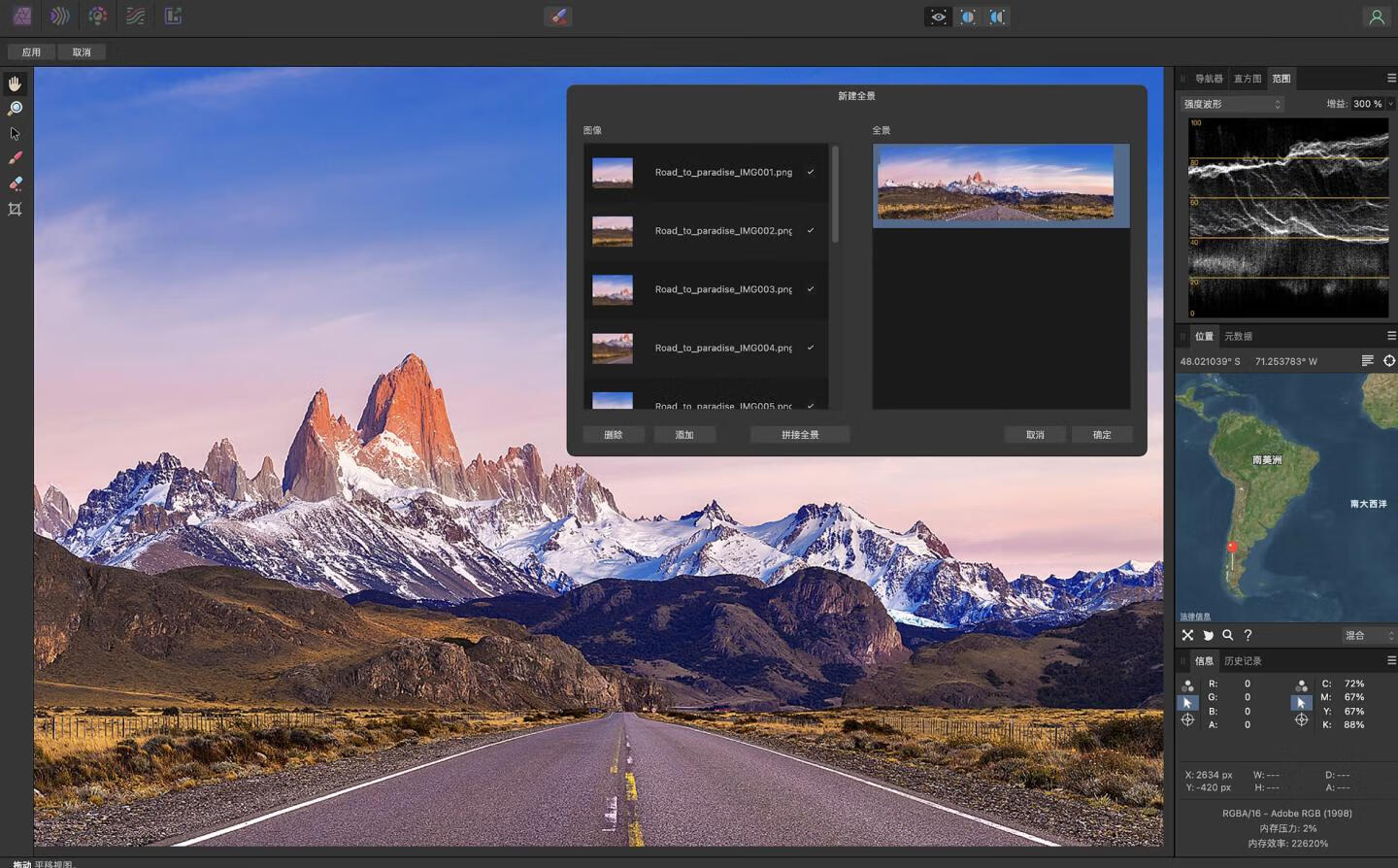Switch to the 元数据 tab

click(x=1238, y=336)
